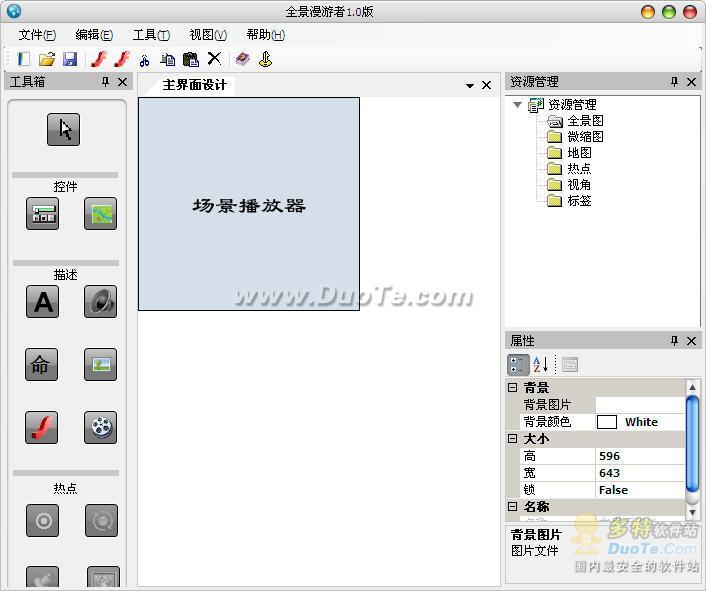Screen dimensions: 706x591
Task: Click the New file toolbar icon
Action: click(23, 59)
